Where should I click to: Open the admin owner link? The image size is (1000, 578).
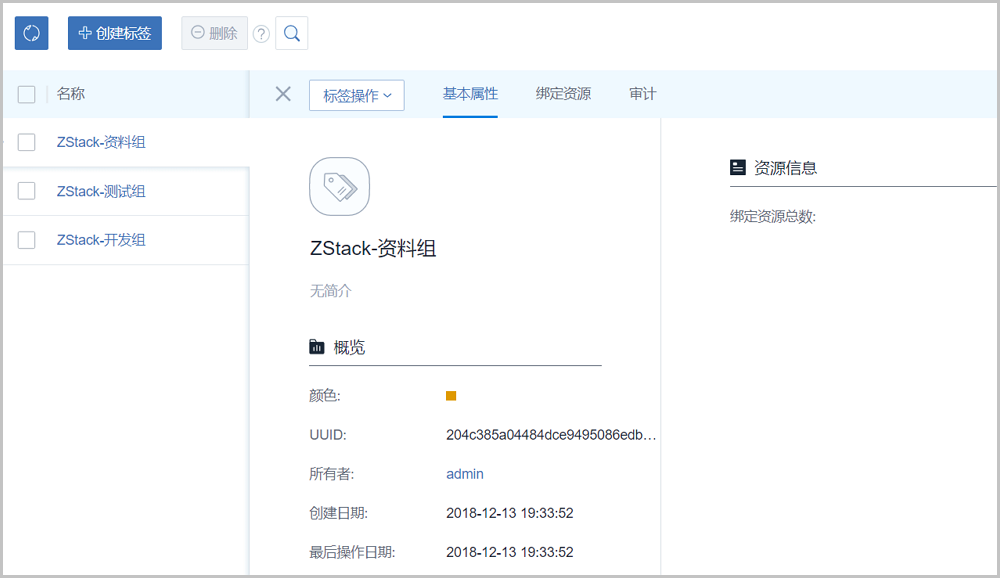[x=465, y=474]
